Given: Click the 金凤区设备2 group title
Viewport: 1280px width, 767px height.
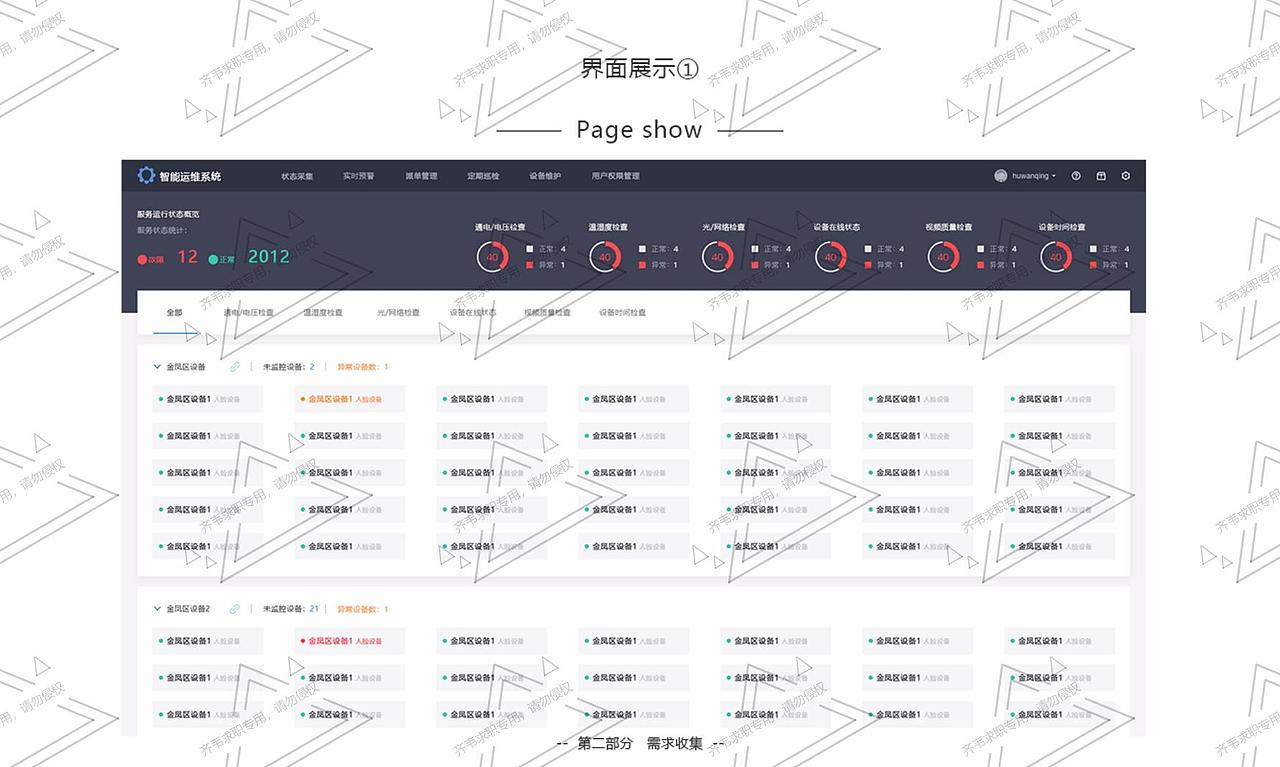Looking at the screenshot, I should point(188,609).
